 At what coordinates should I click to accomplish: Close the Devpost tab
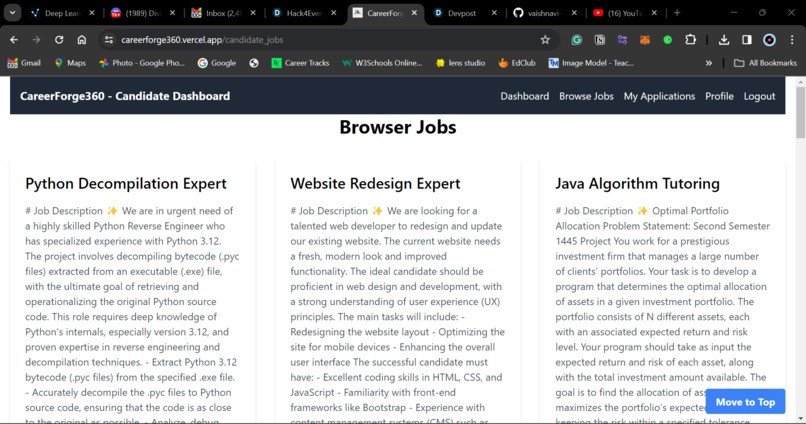pos(494,13)
